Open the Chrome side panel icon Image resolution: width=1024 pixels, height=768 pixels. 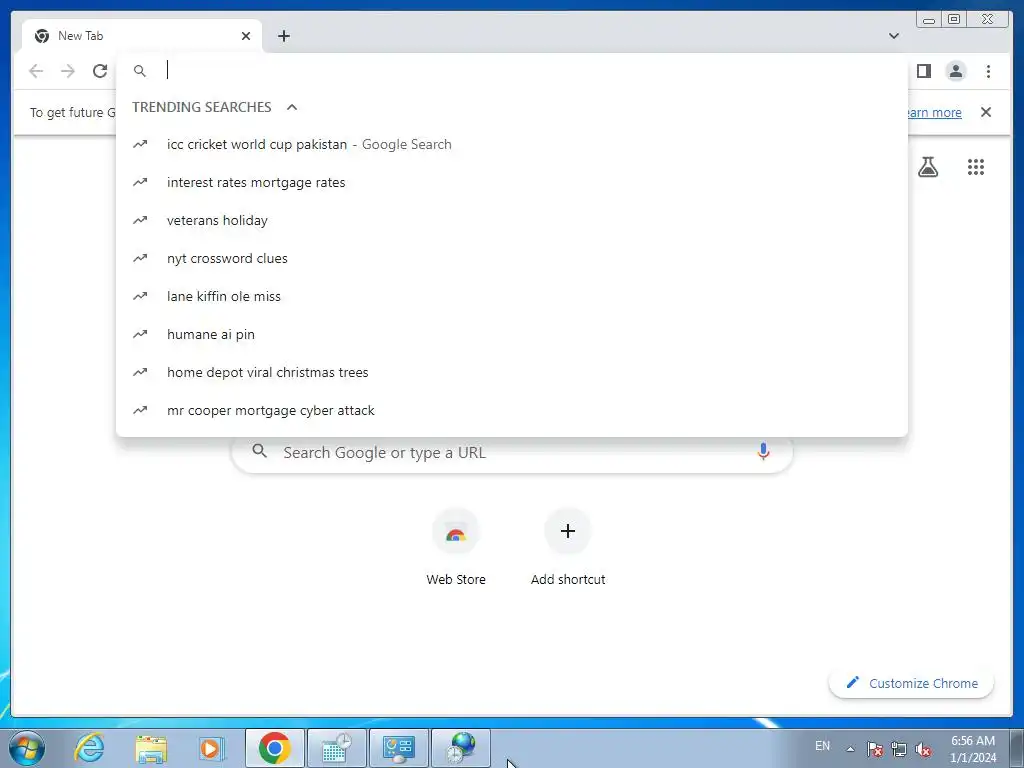pyautogui.click(x=923, y=71)
